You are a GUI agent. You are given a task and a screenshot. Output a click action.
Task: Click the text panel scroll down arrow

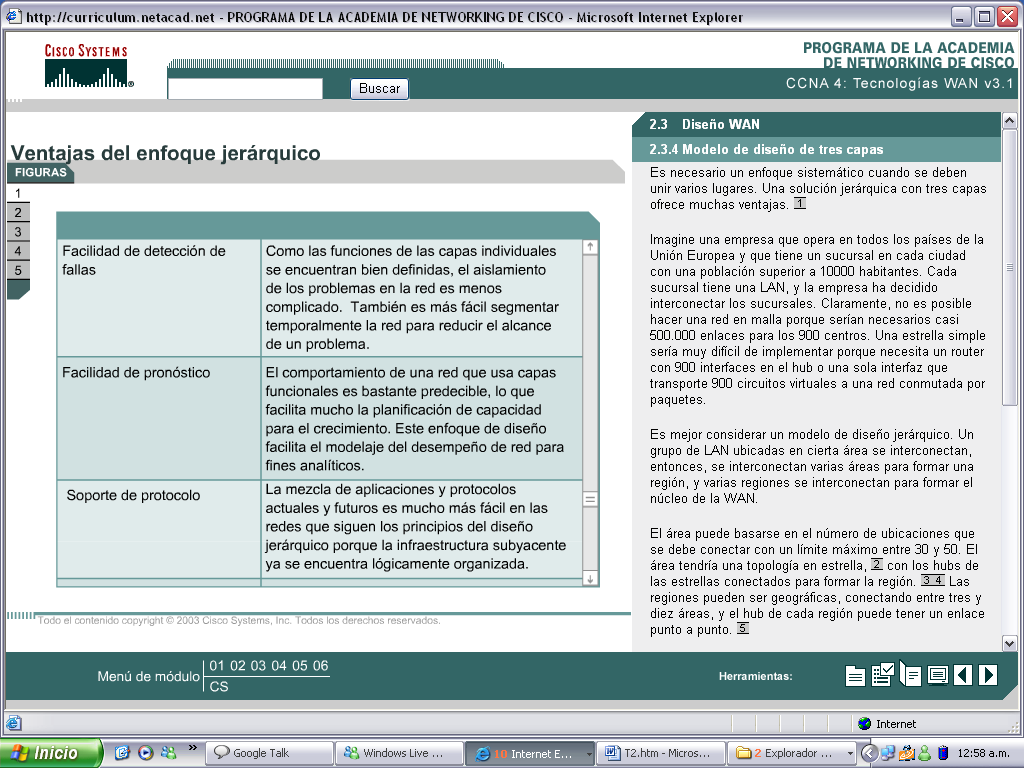pyautogui.click(x=1009, y=643)
